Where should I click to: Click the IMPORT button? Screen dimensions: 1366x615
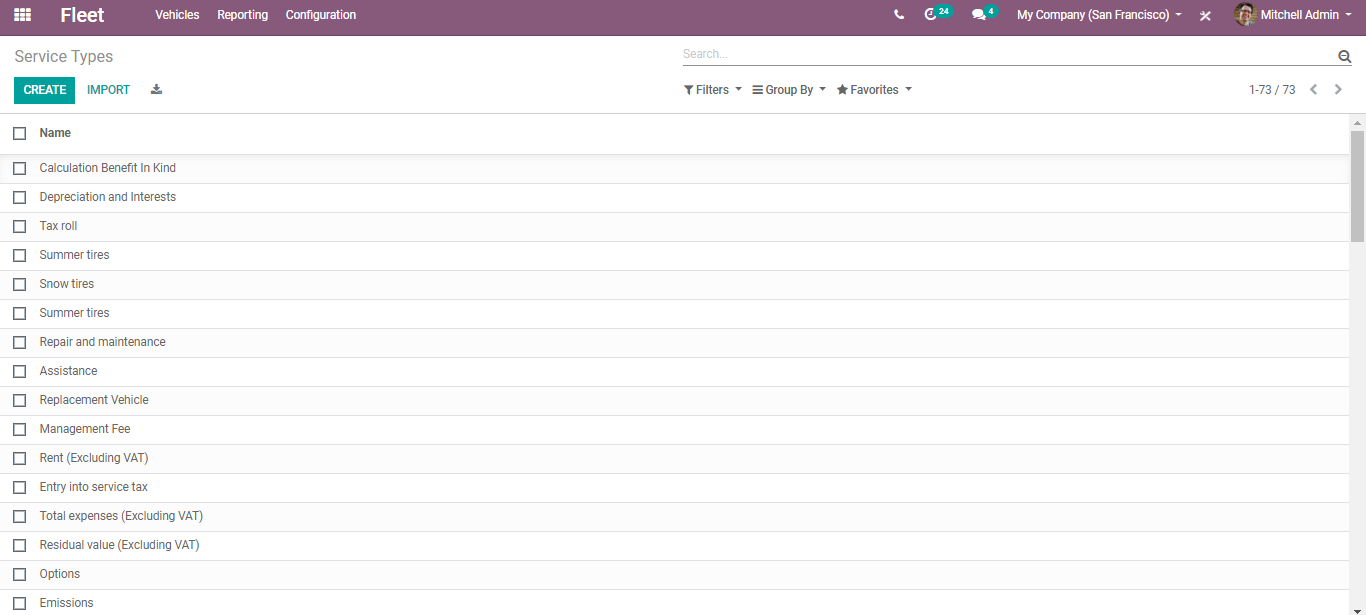tap(108, 90)
